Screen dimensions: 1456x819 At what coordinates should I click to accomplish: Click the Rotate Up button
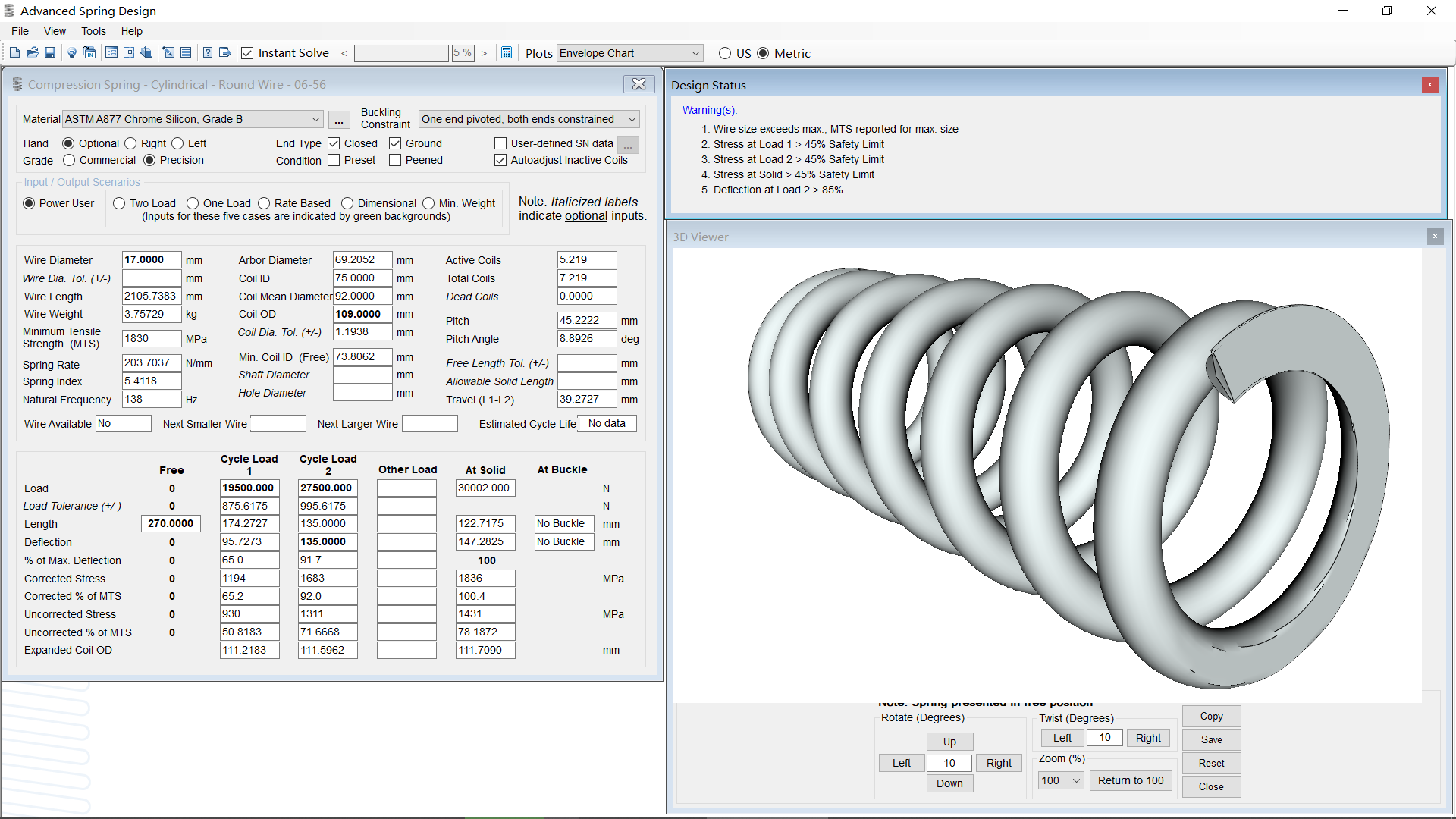click(949, 742)
